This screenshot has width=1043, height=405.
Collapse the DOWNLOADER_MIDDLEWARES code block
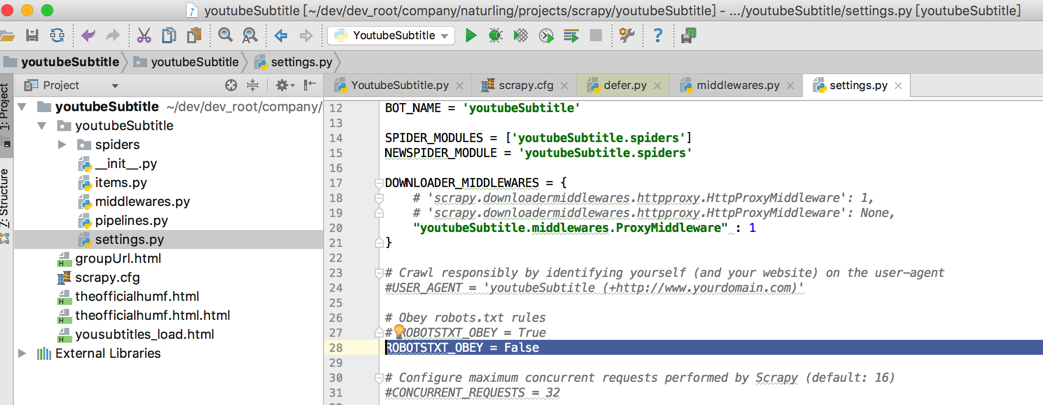(378, 183)
